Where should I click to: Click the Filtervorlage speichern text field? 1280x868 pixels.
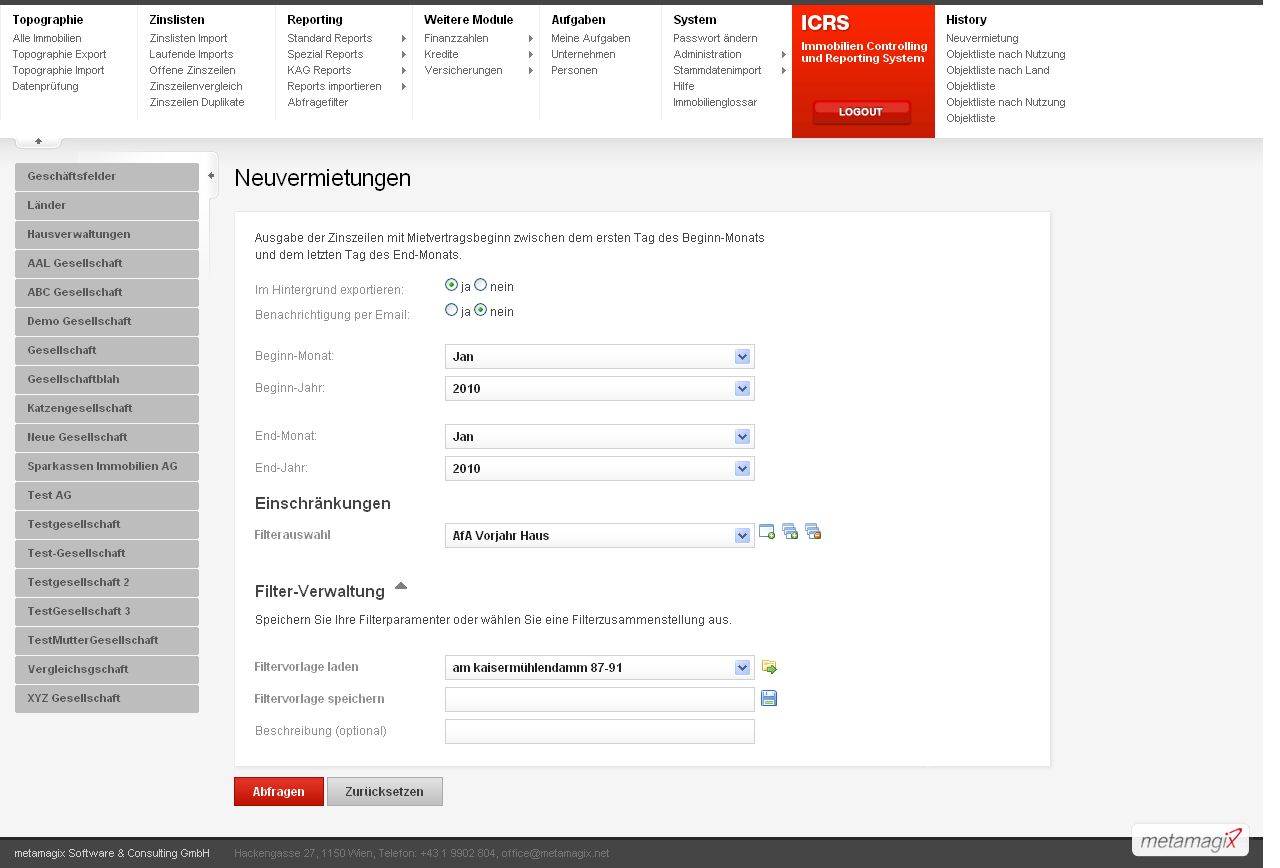tap(600, 699)
